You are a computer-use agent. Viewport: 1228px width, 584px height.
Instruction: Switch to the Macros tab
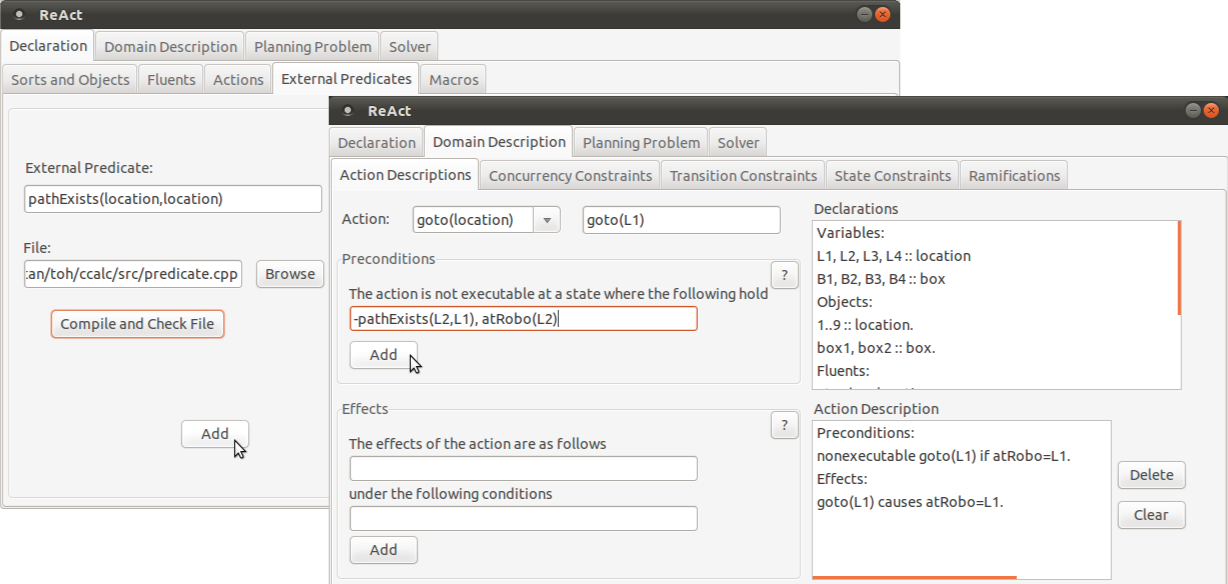[453, 80]
